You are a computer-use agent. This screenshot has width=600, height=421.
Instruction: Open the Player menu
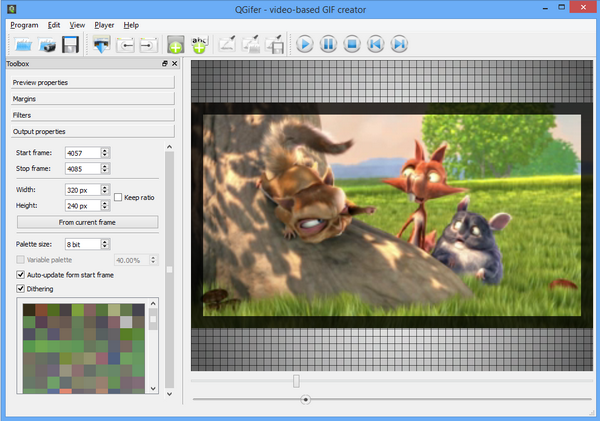(103, 24)
